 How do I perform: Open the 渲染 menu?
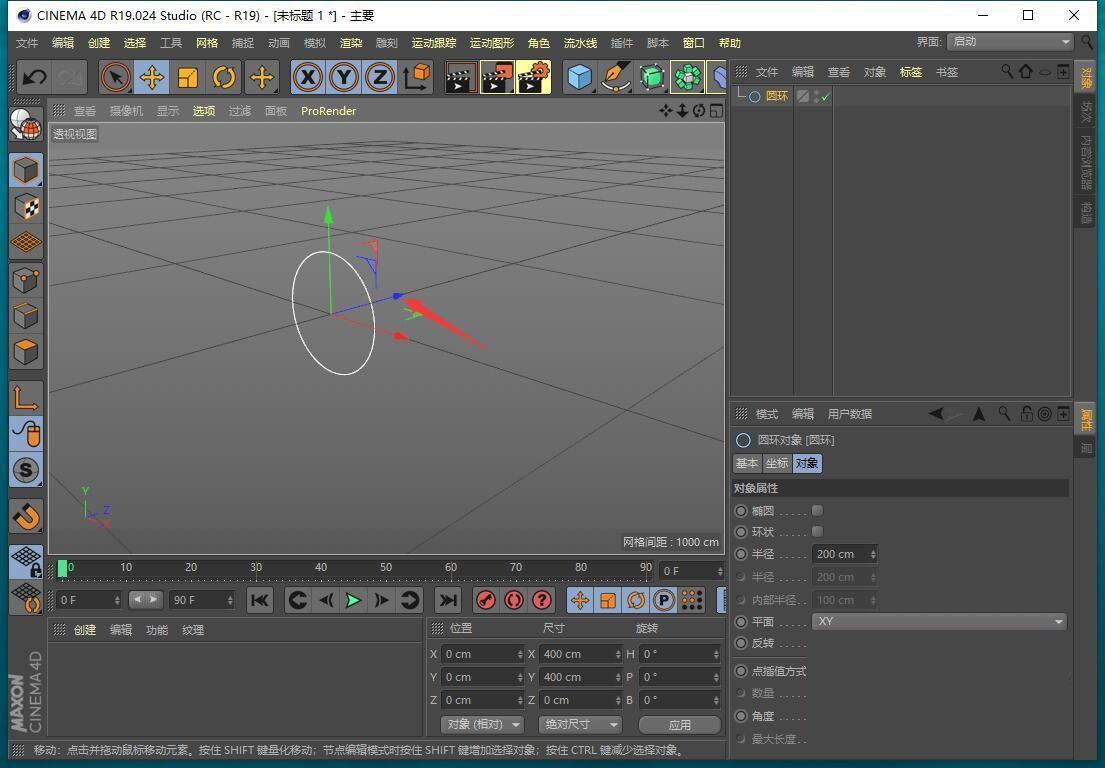tap(351, 43)
